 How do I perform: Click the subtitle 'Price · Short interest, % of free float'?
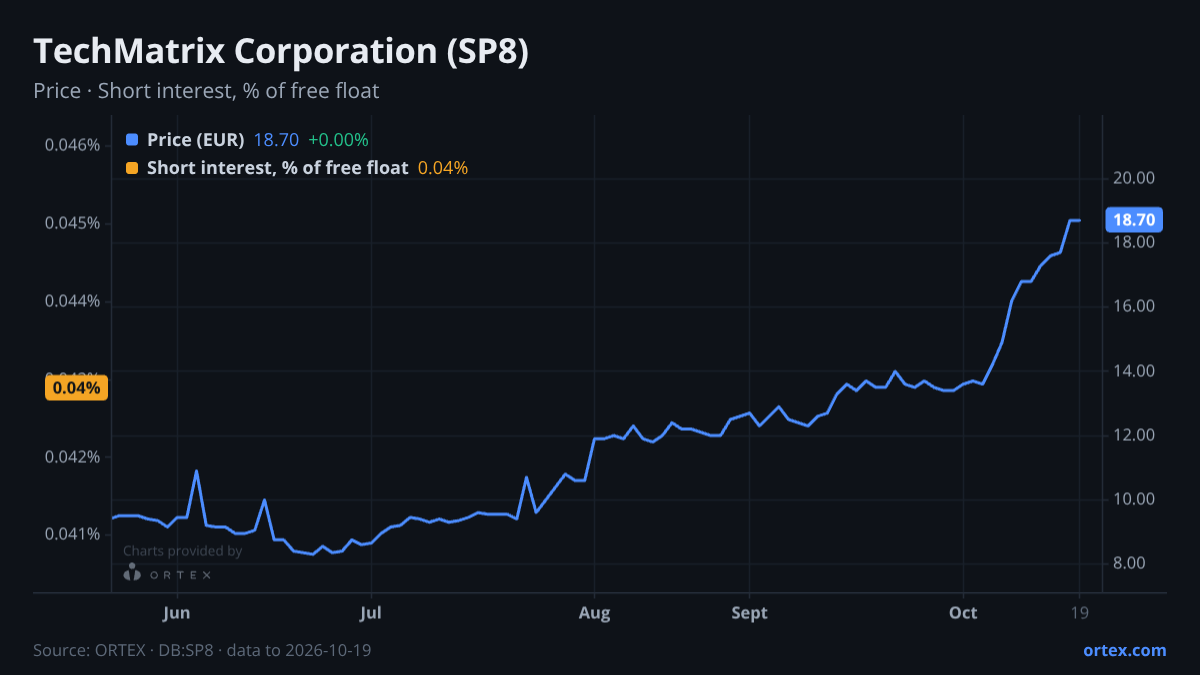206,91
